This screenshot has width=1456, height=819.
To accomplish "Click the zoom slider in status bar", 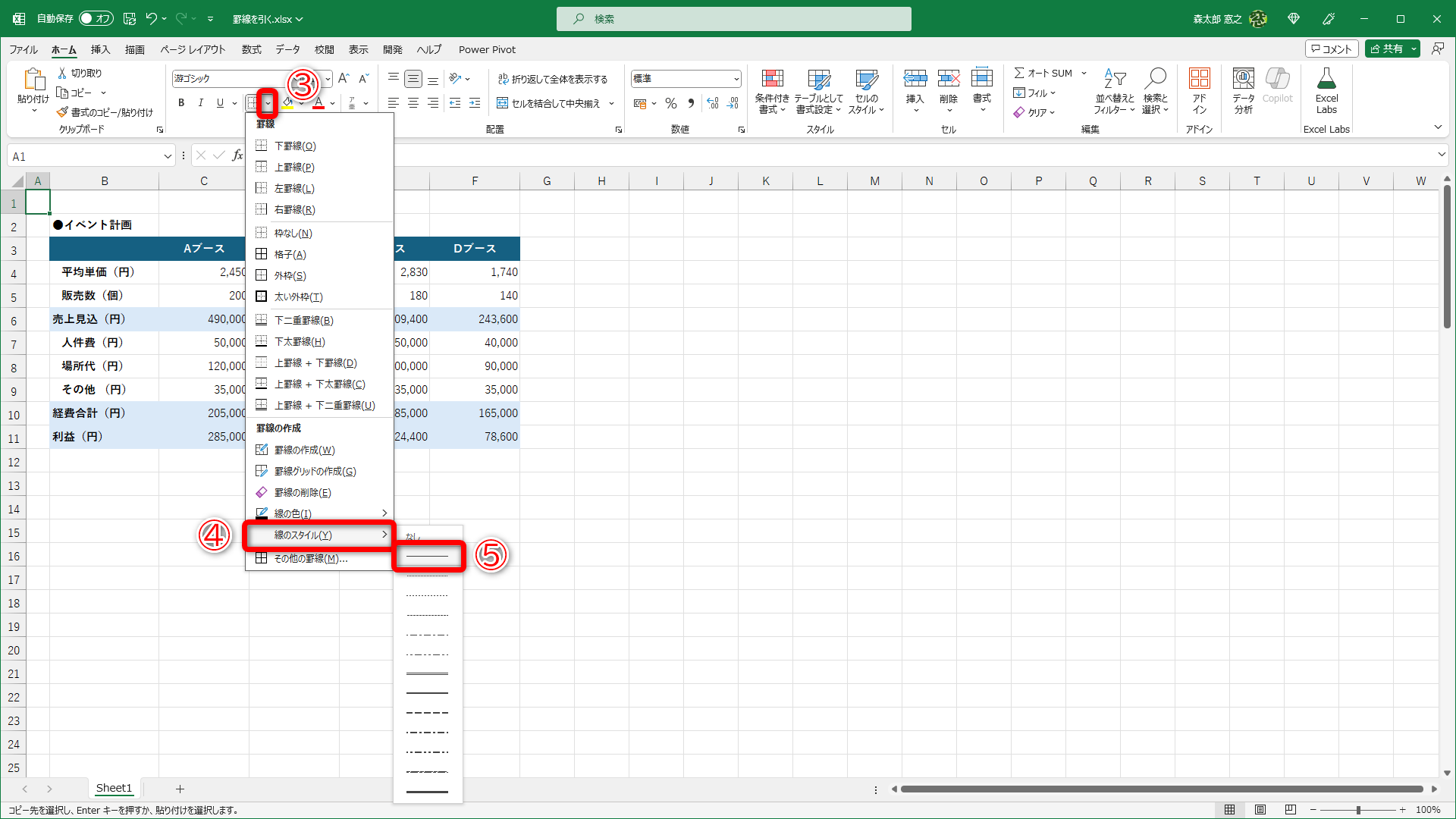I will (x=1357, y=810).
